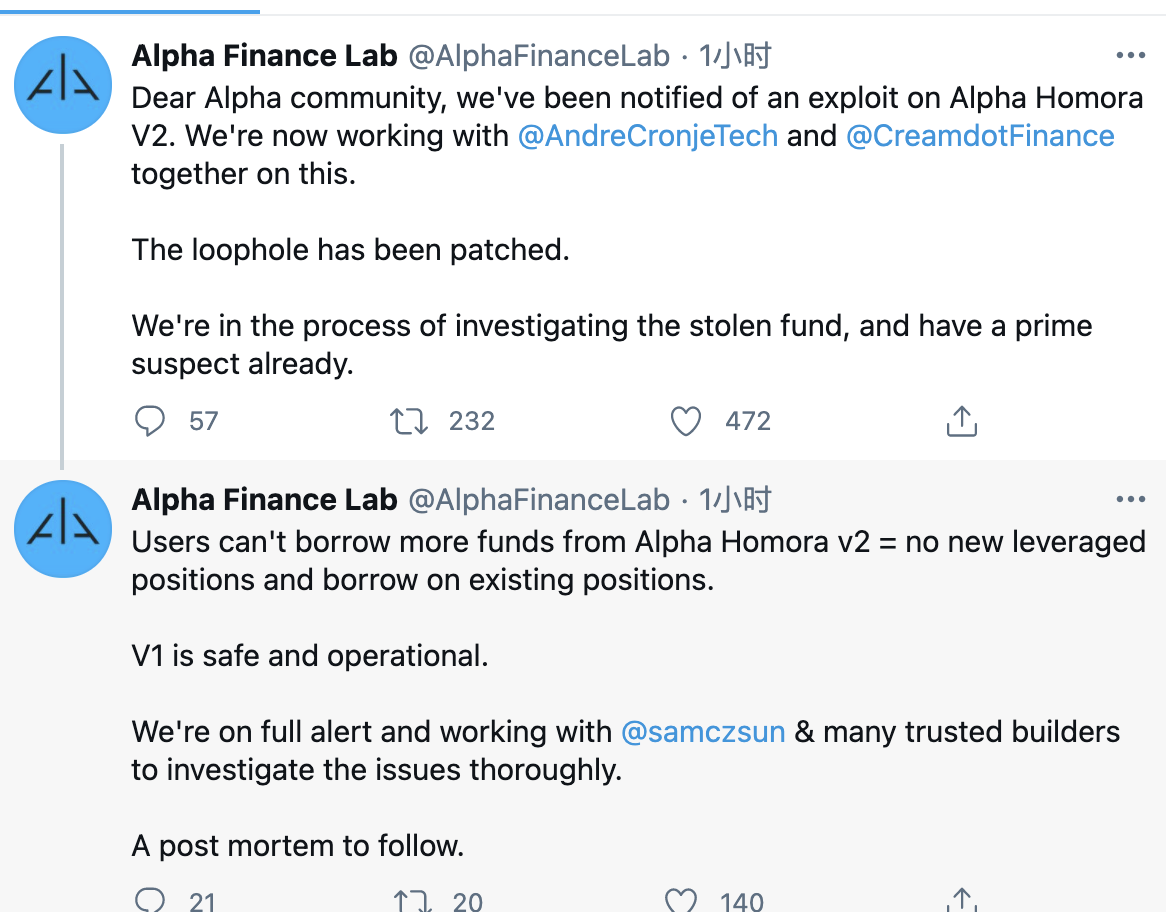The image size is (1166, 912).
Task: Share the first tweet about the exploit
Action: (x=961, y=421)
